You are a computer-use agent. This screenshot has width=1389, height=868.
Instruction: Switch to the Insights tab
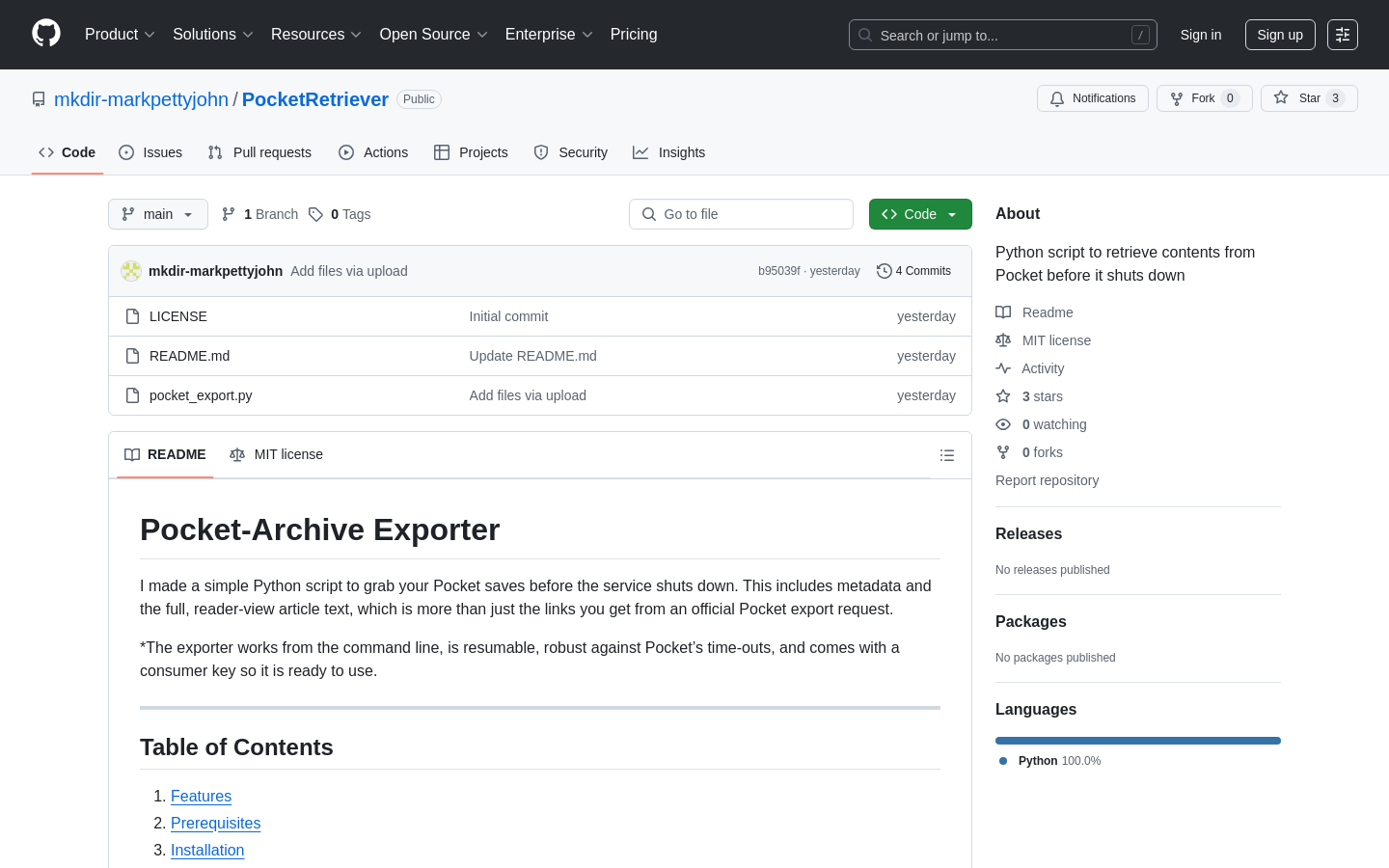(669, 152)
